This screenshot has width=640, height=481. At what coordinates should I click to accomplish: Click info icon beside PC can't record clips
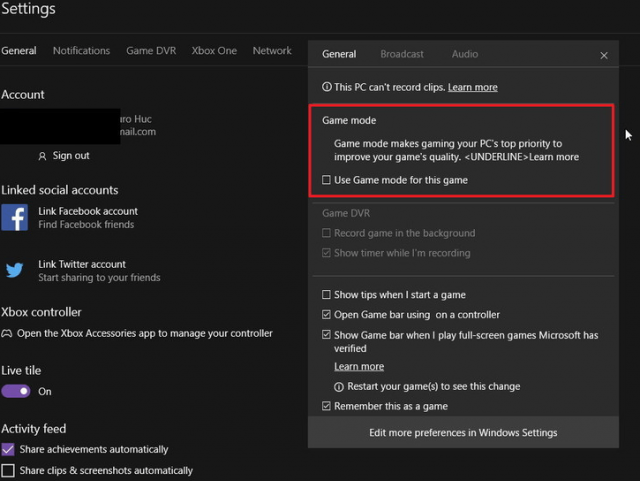(326, 87)
